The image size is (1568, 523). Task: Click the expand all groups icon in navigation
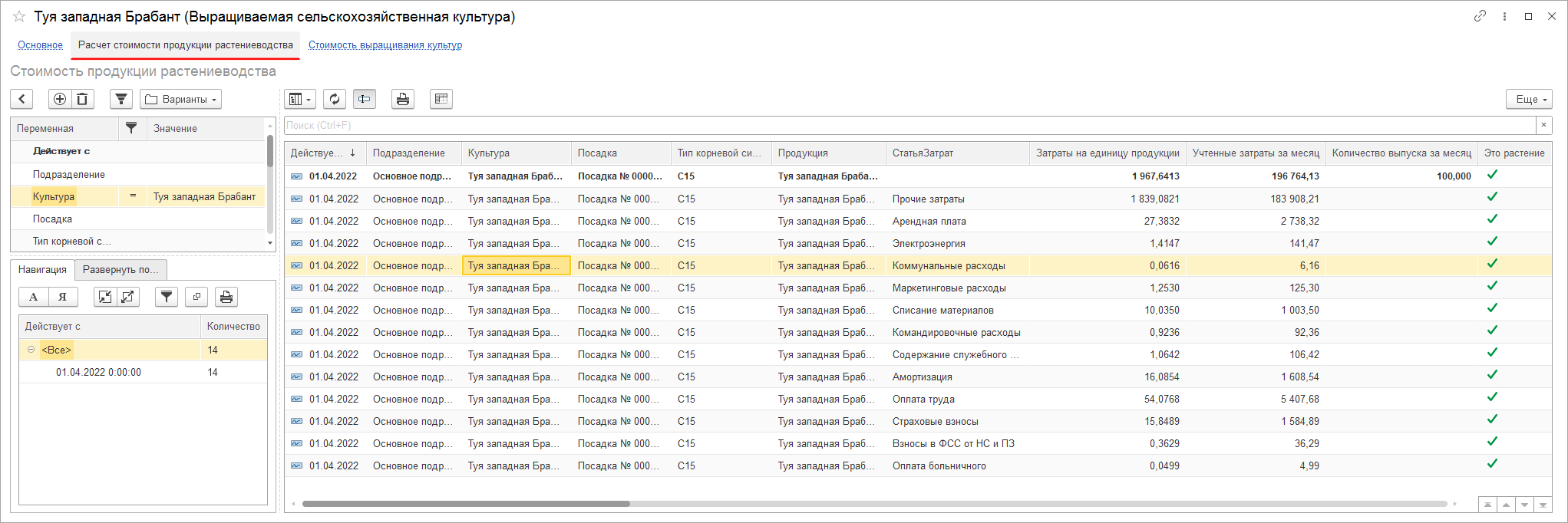pyautogui.click(x=127, y=297)
